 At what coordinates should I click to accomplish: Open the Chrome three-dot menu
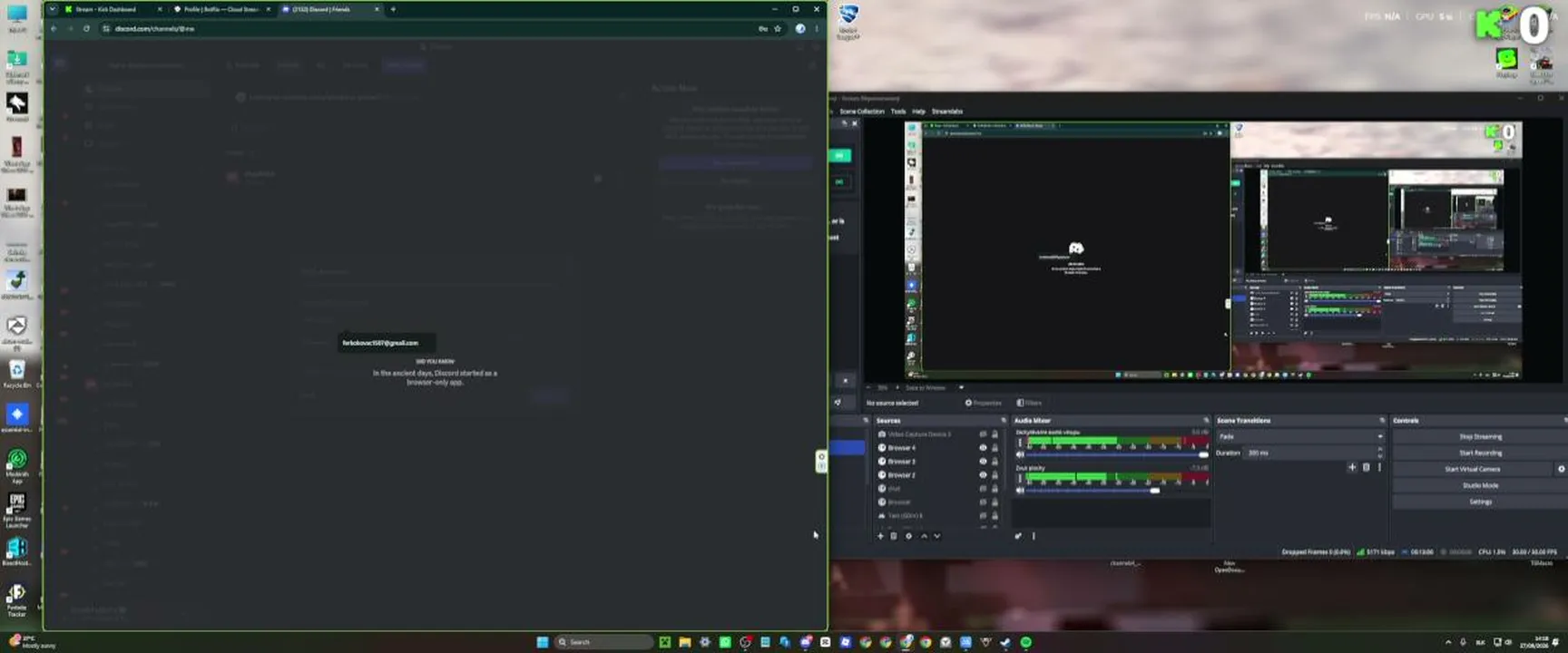click(x=817, y=28)
